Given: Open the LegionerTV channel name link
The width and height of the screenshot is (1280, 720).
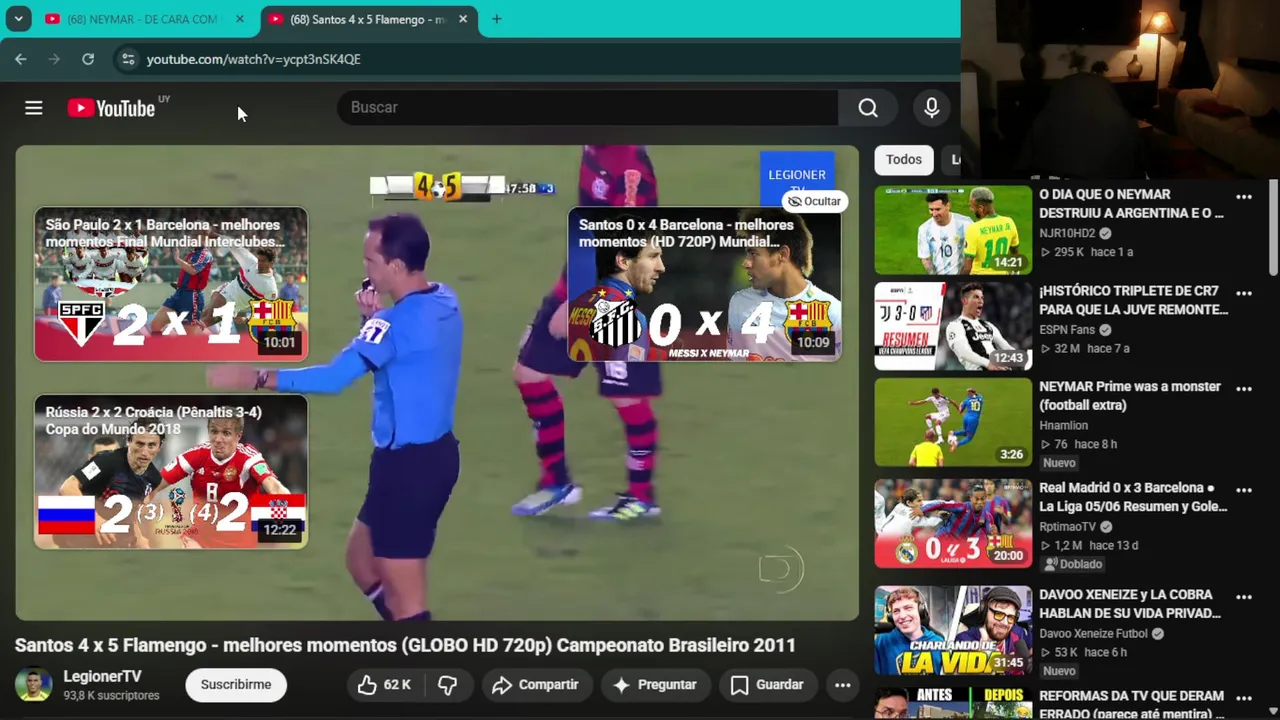Looking at the screenshot, I should tap(102, 677).
